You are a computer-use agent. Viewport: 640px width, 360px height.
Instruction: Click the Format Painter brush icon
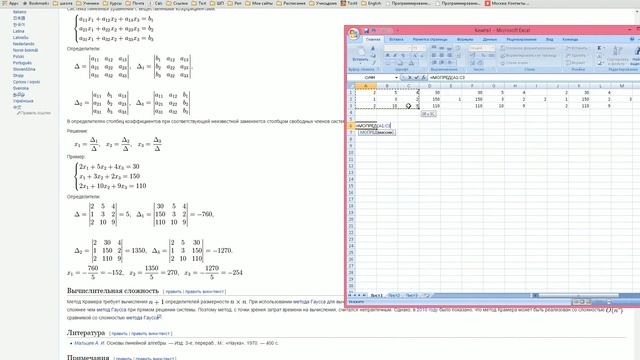pos(373,62)
